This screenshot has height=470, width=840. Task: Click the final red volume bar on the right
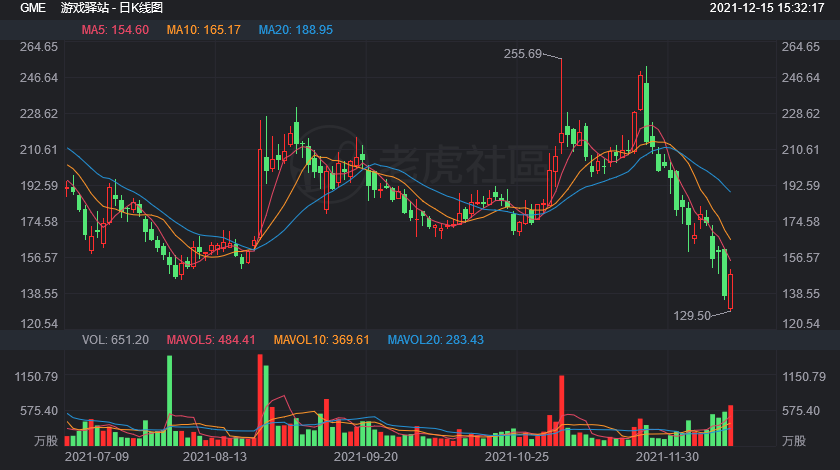coord(730,426)
